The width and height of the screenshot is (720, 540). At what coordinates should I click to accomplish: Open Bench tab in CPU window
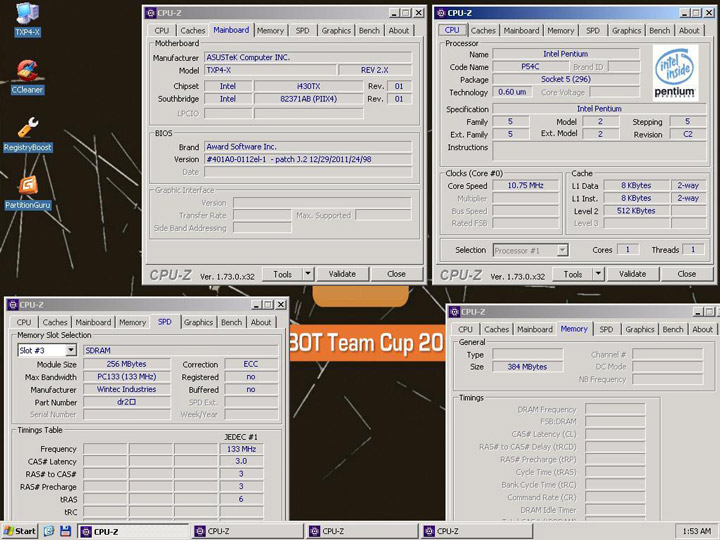pos(659,31)
